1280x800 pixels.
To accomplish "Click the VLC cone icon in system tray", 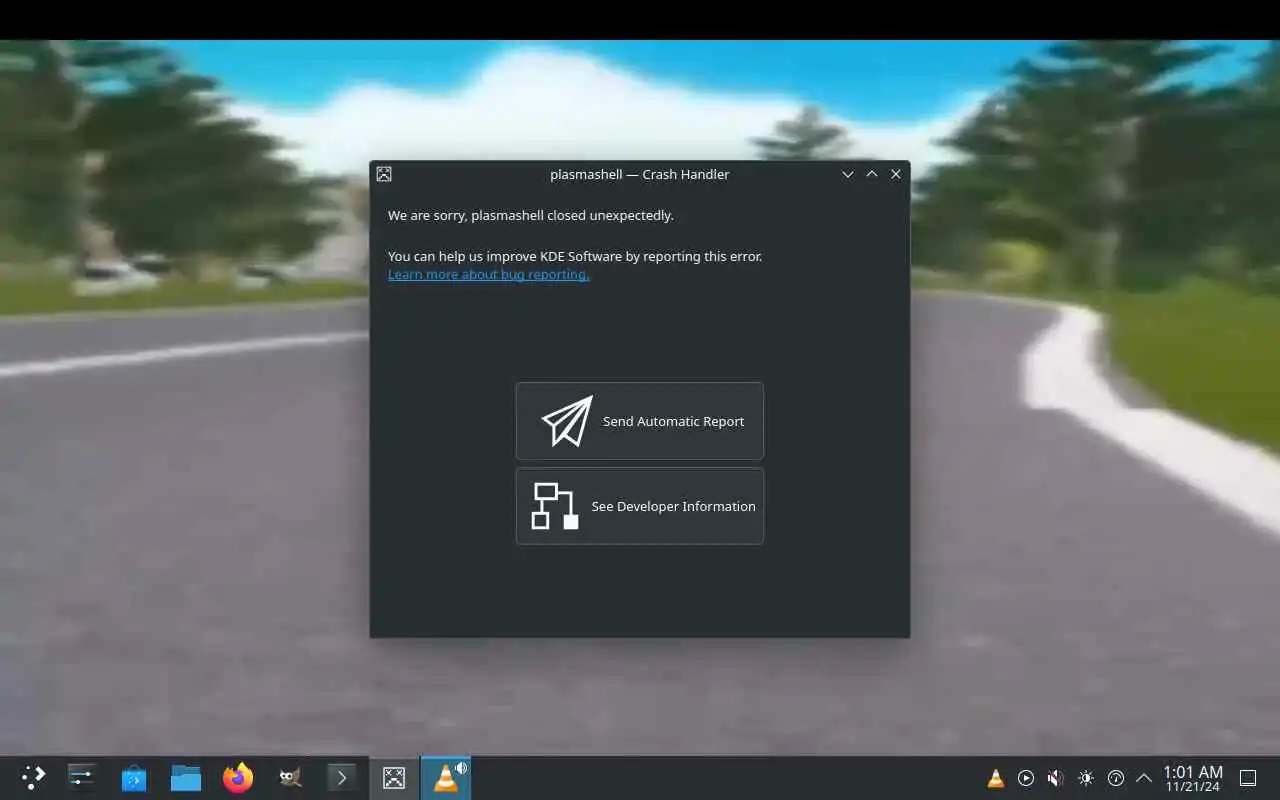I will click(996, 778).
